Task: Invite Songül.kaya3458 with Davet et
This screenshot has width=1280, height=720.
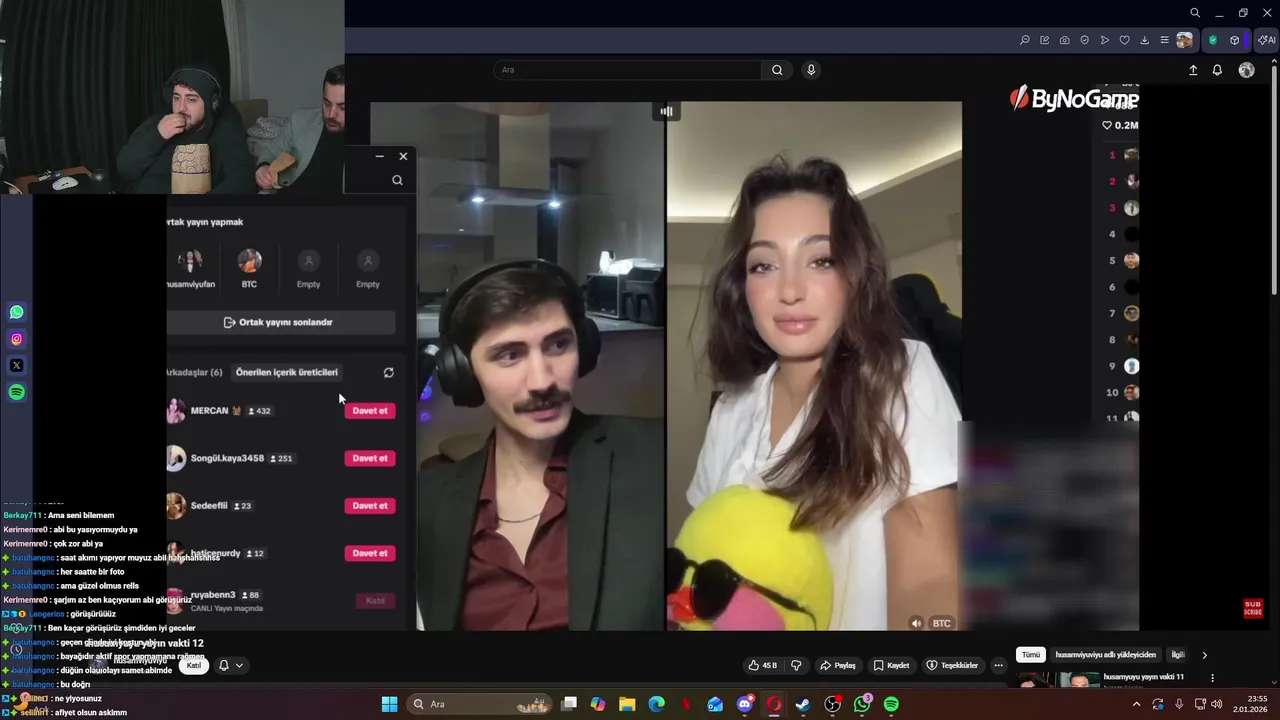Action: coord(370,458)
